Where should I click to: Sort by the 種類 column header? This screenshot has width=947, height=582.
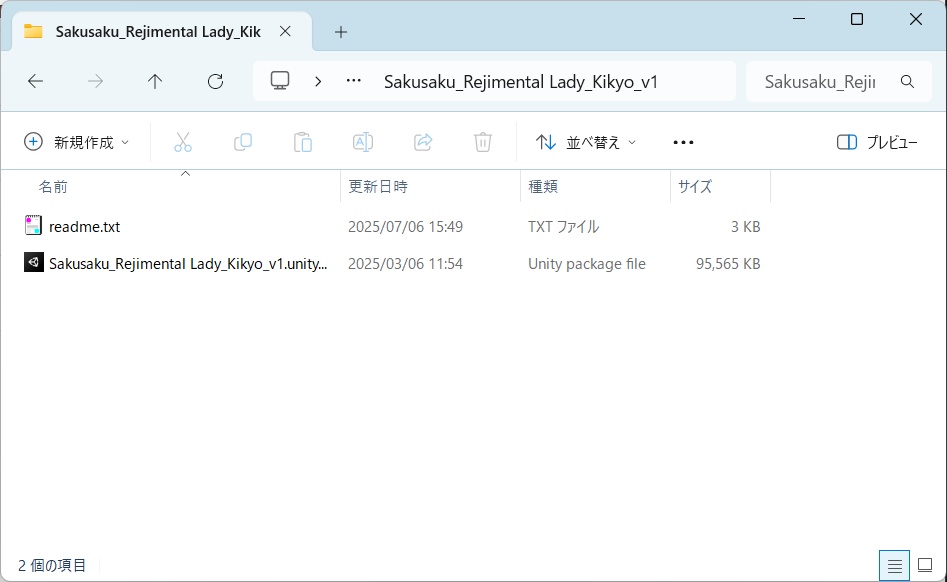click(x=543, y=187)
